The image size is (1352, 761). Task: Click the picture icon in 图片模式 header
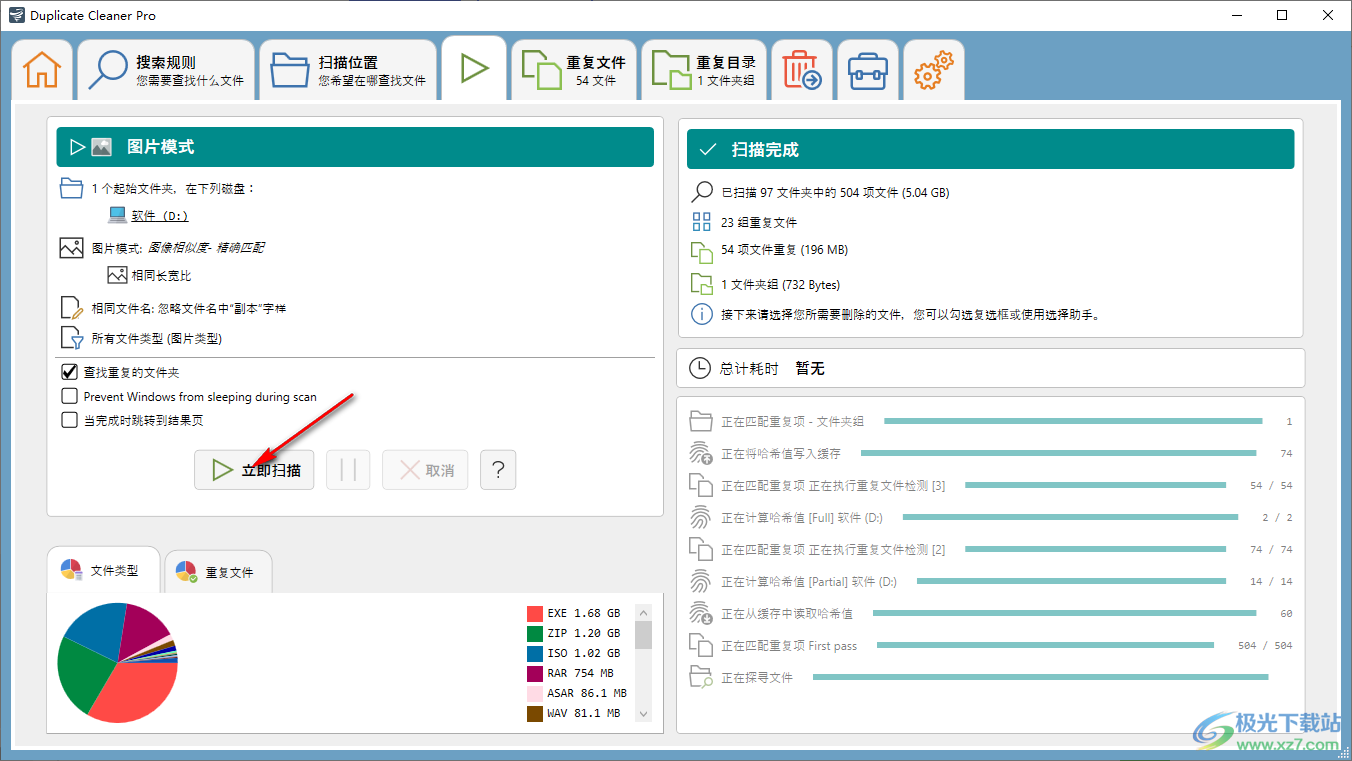tap(101, 147)
